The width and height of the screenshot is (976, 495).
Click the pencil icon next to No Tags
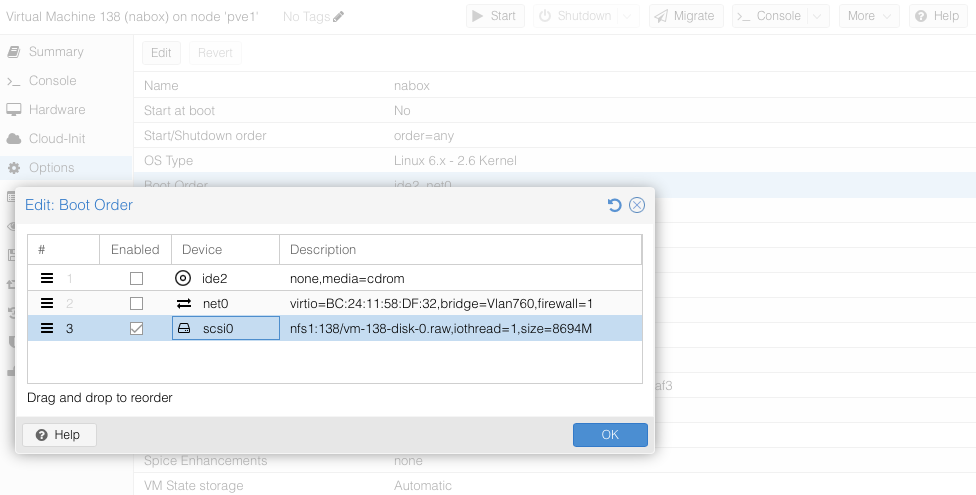point(338,16)
